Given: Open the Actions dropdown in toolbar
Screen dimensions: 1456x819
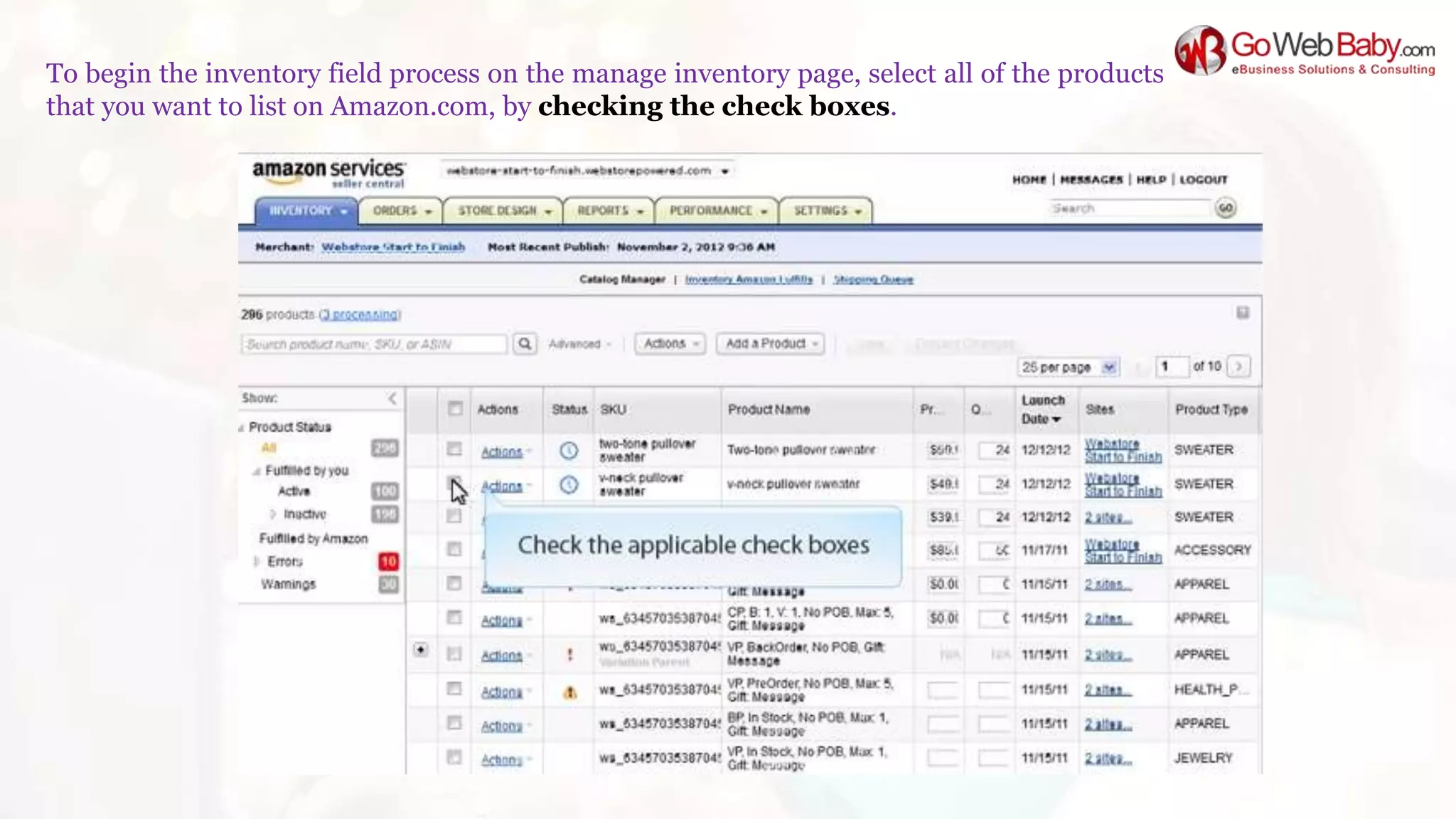Looking at the screenshot, I should (x=670, y=344).
